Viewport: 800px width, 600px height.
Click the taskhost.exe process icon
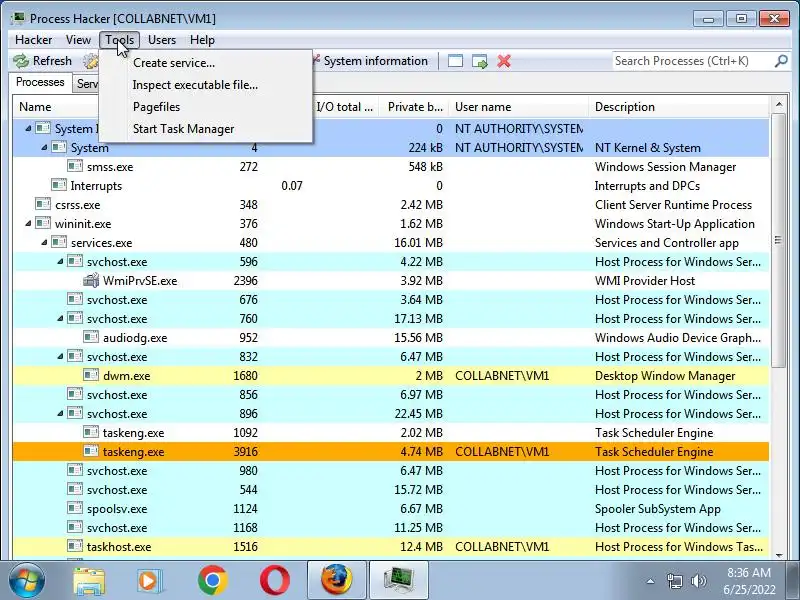75,546
